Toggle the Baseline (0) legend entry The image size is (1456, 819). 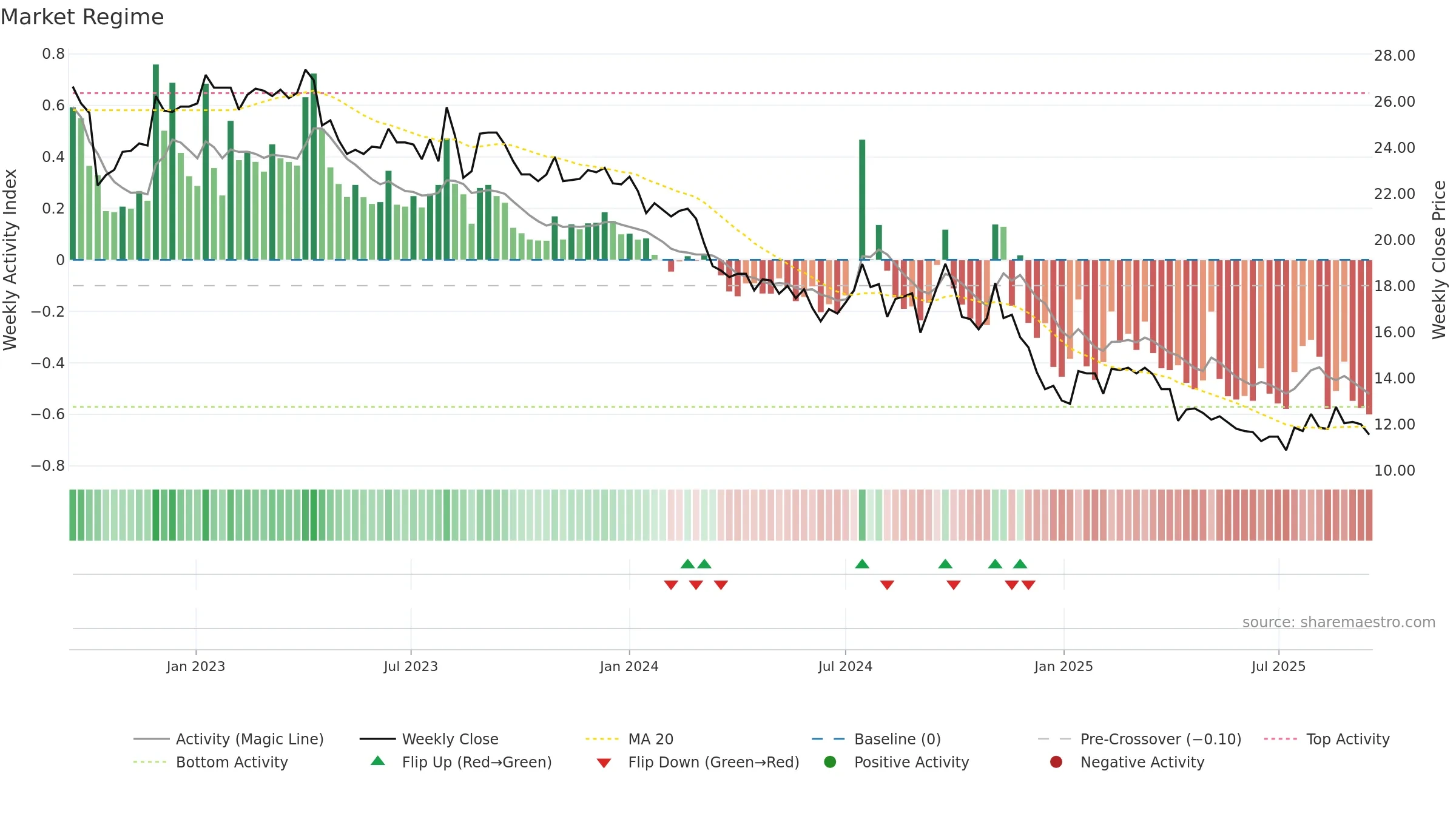tap(876, 739)
